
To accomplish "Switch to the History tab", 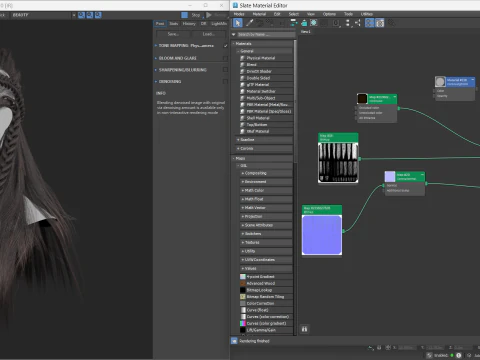I will pyautogui.click(x=189, y=24).
